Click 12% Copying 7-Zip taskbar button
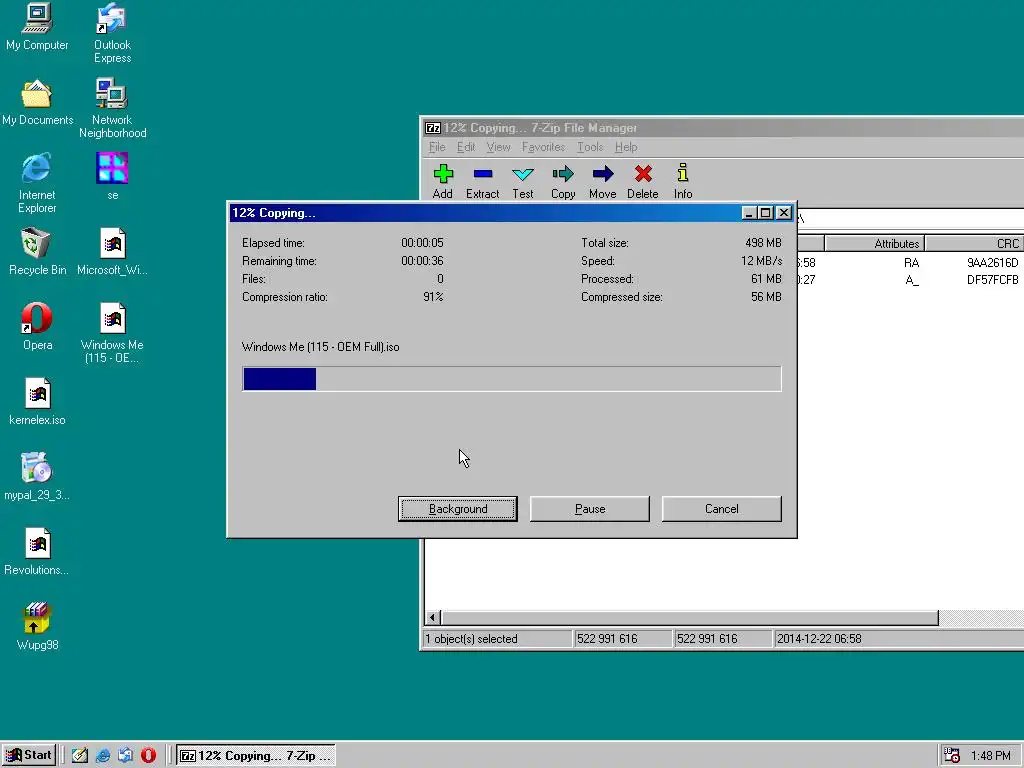Viewport: 1024px width, 768px height. coord(256,755)
